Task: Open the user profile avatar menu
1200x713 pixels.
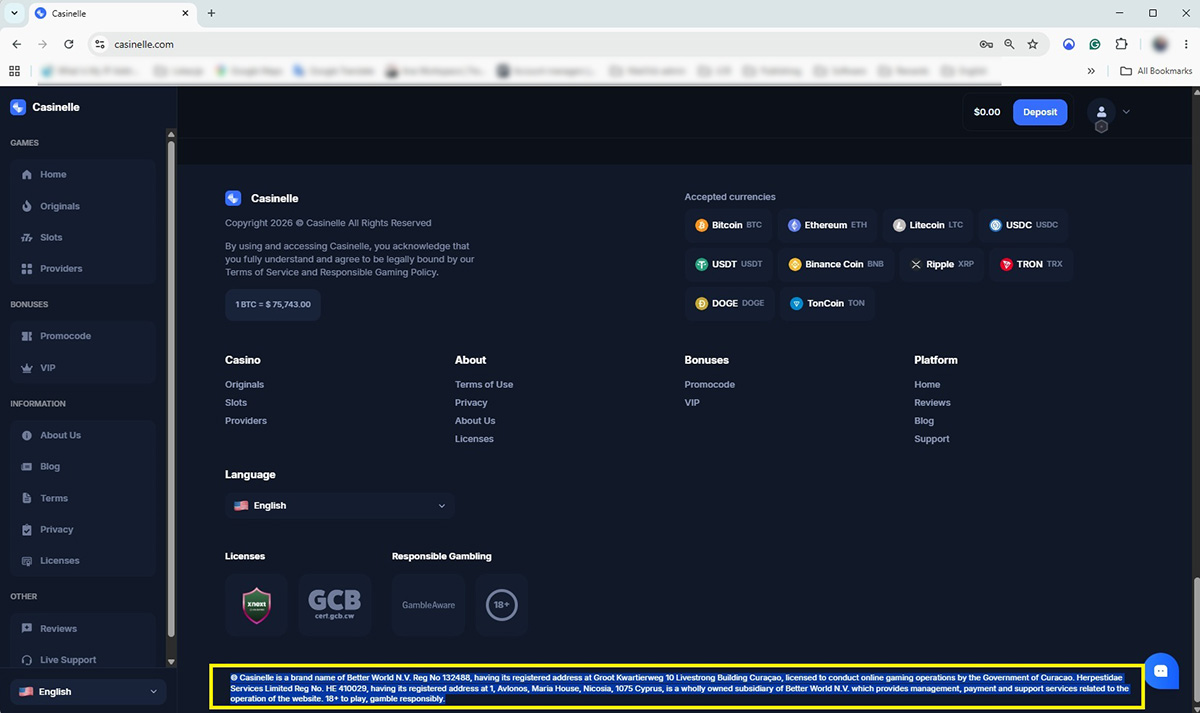Action: point(1101,112)
